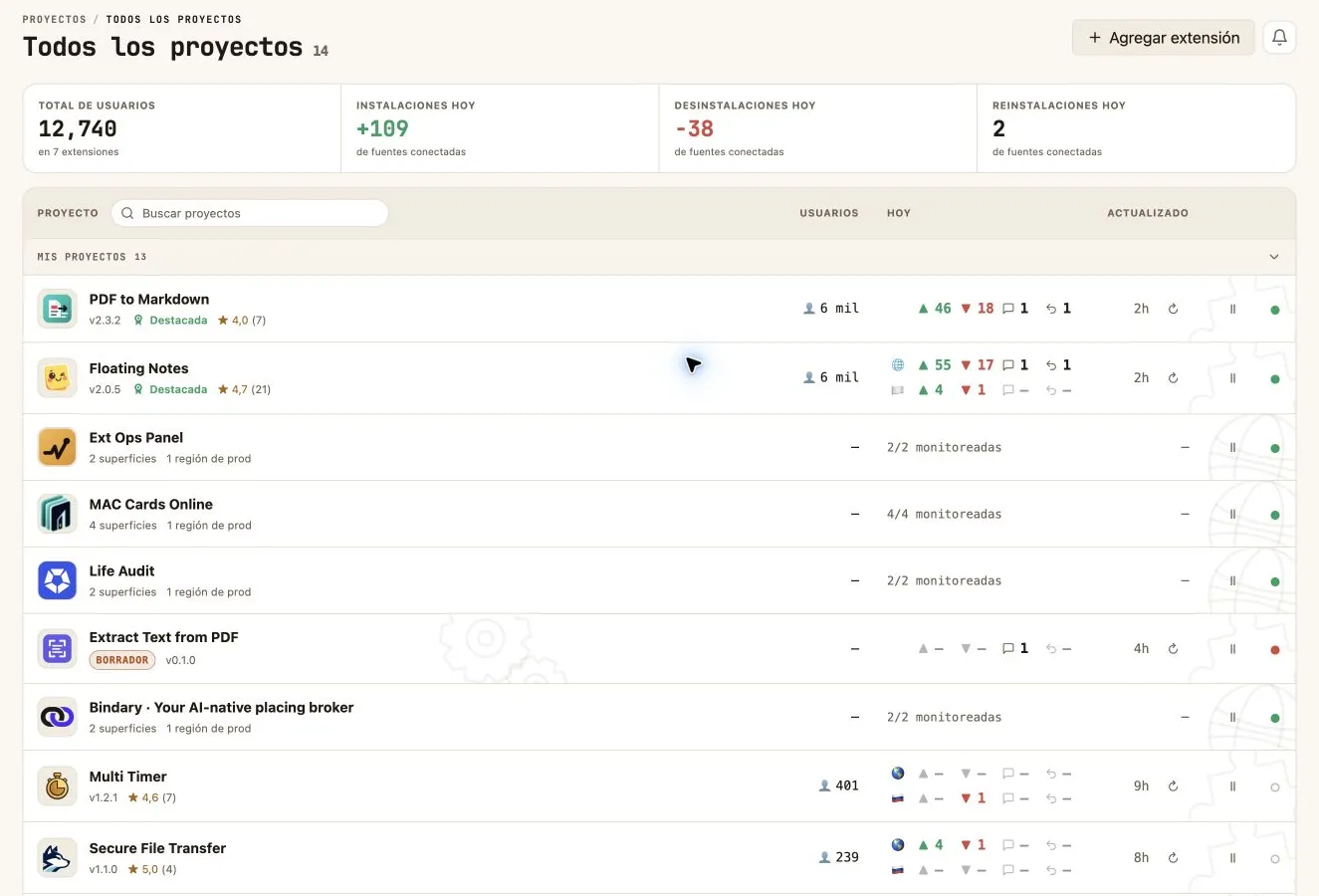1319x896 pixels.
Task: Go to the Proyectos breadcrumb
Action: 54,19
